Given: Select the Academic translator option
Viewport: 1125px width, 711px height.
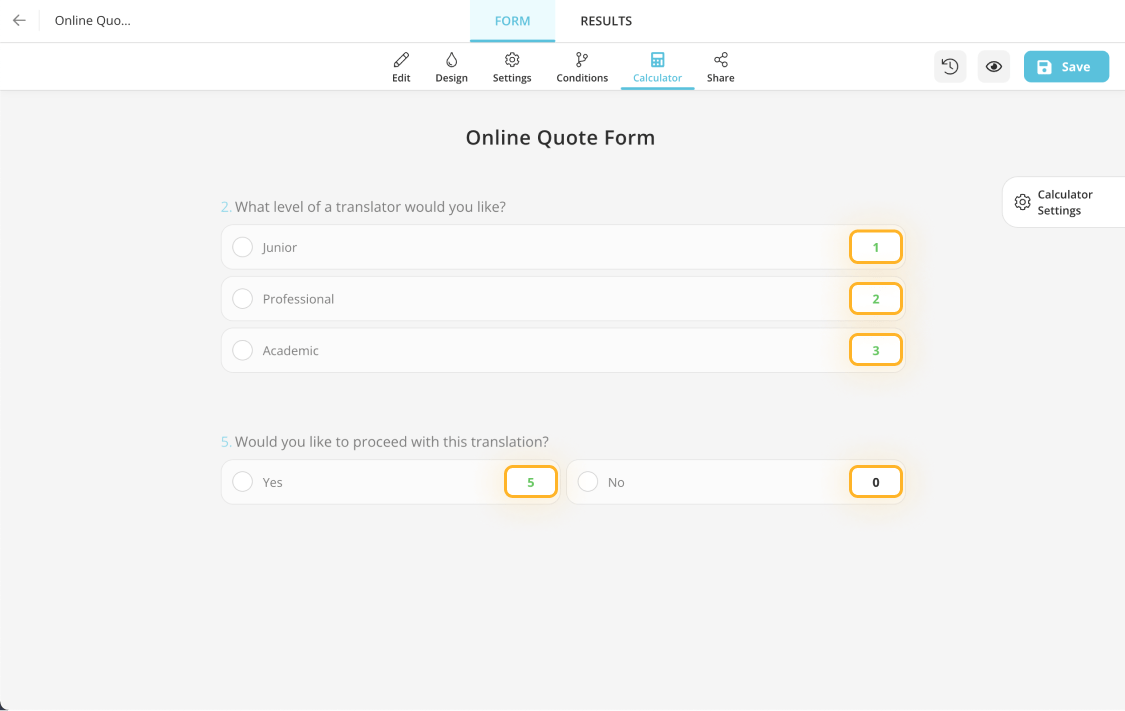Looking at the screenshot, I should pos(242,350).
